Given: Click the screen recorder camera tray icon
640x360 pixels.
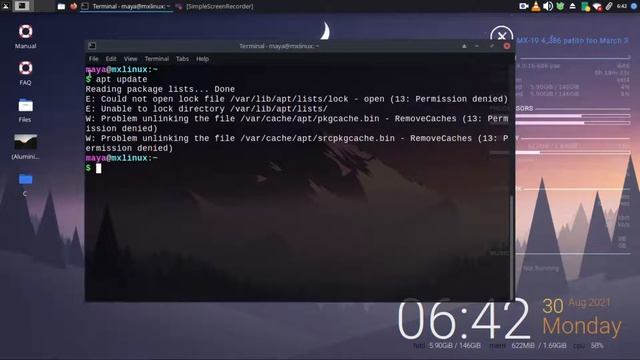Looking at the screenshot, I should [x=523, y=6].
